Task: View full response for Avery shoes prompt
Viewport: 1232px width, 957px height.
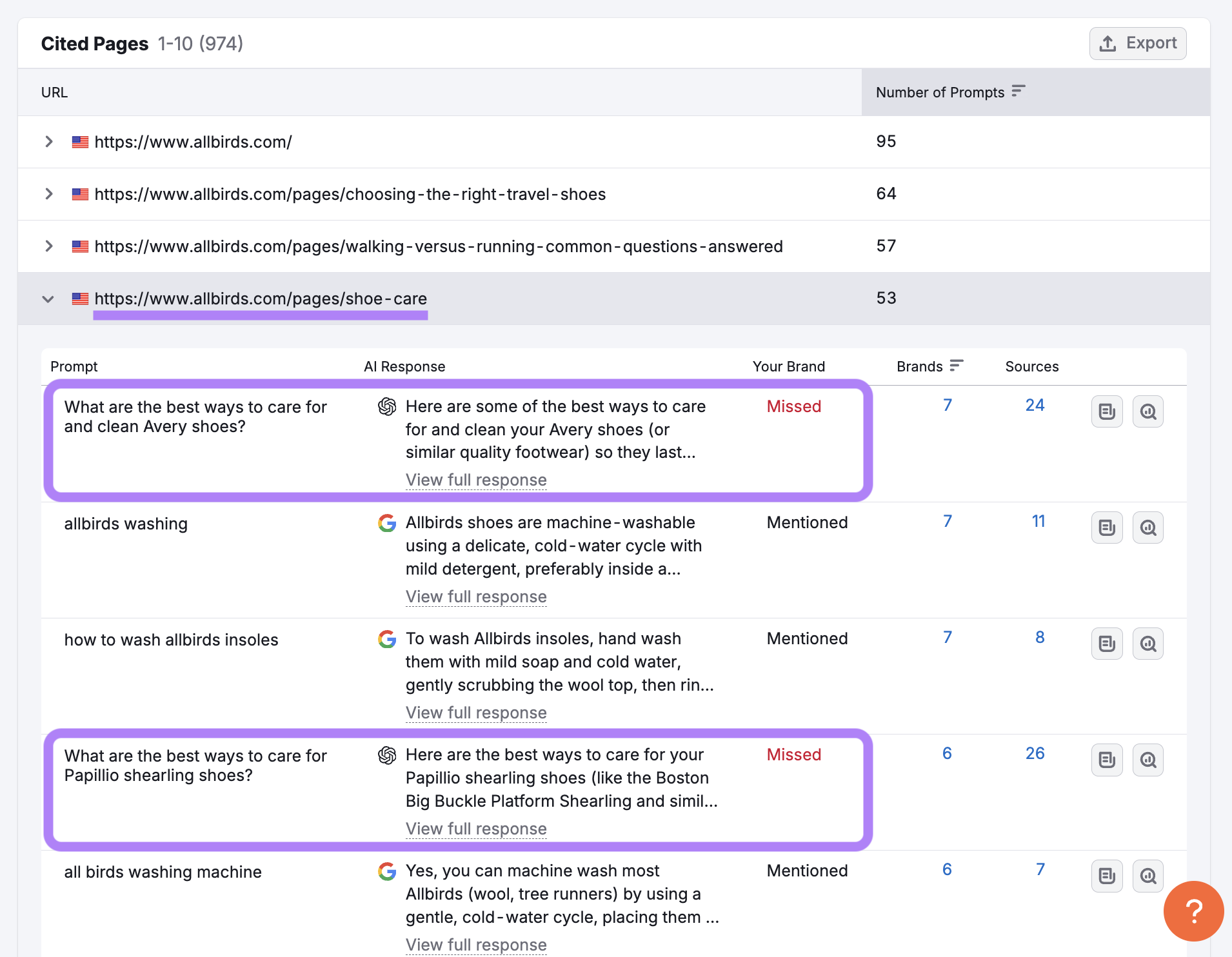Action: 476,480
